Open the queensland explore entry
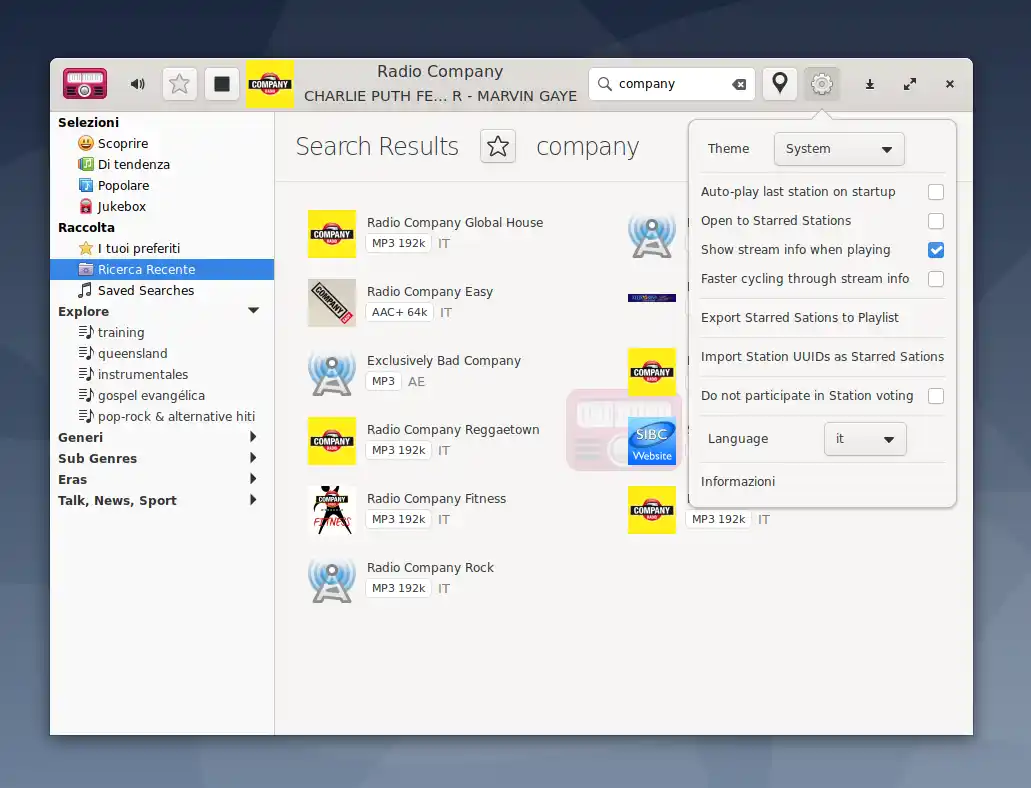Screen dimensions: 1031x788 coord(123,353)
